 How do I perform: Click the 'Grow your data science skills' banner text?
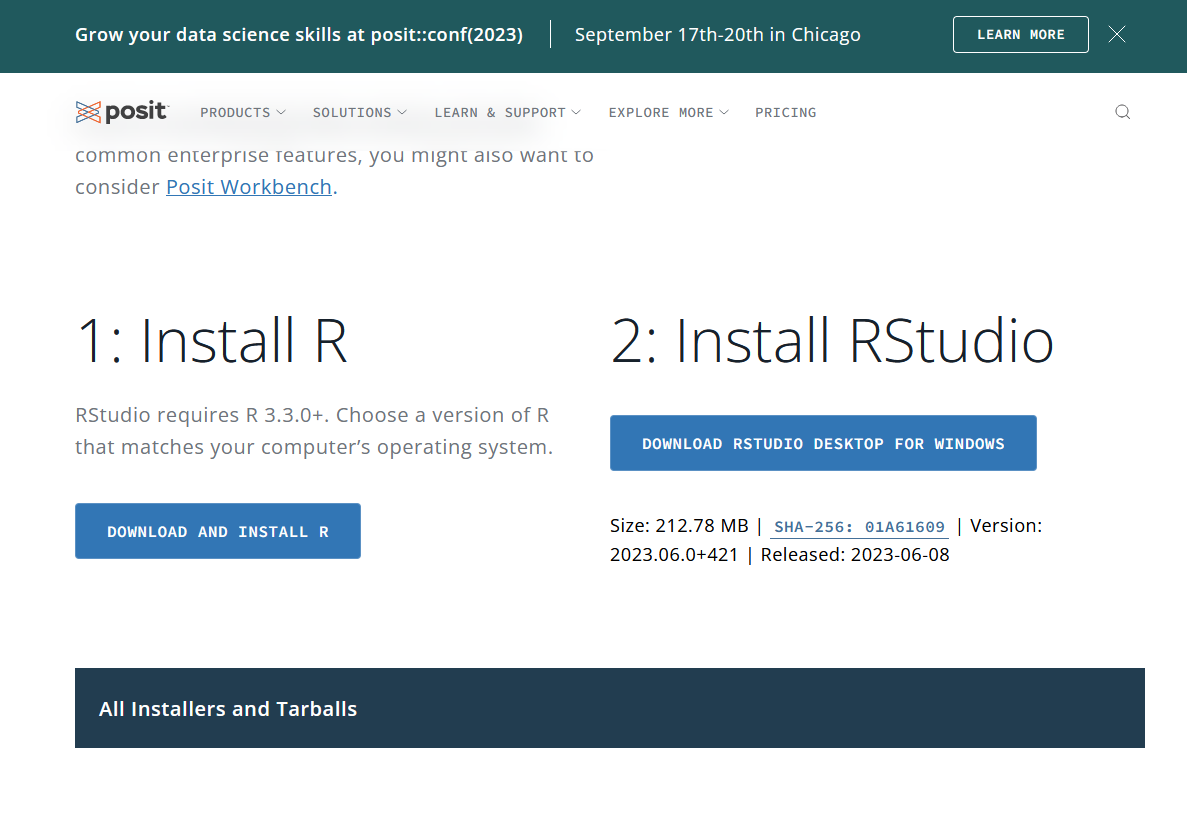click(299, 35)
